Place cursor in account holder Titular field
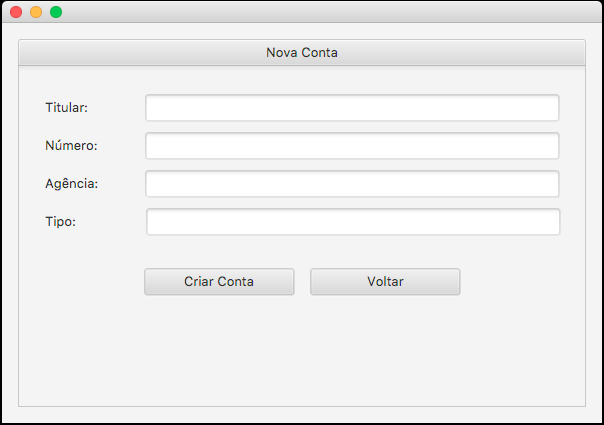The image size is (604, 425). (x=352, y=108)
